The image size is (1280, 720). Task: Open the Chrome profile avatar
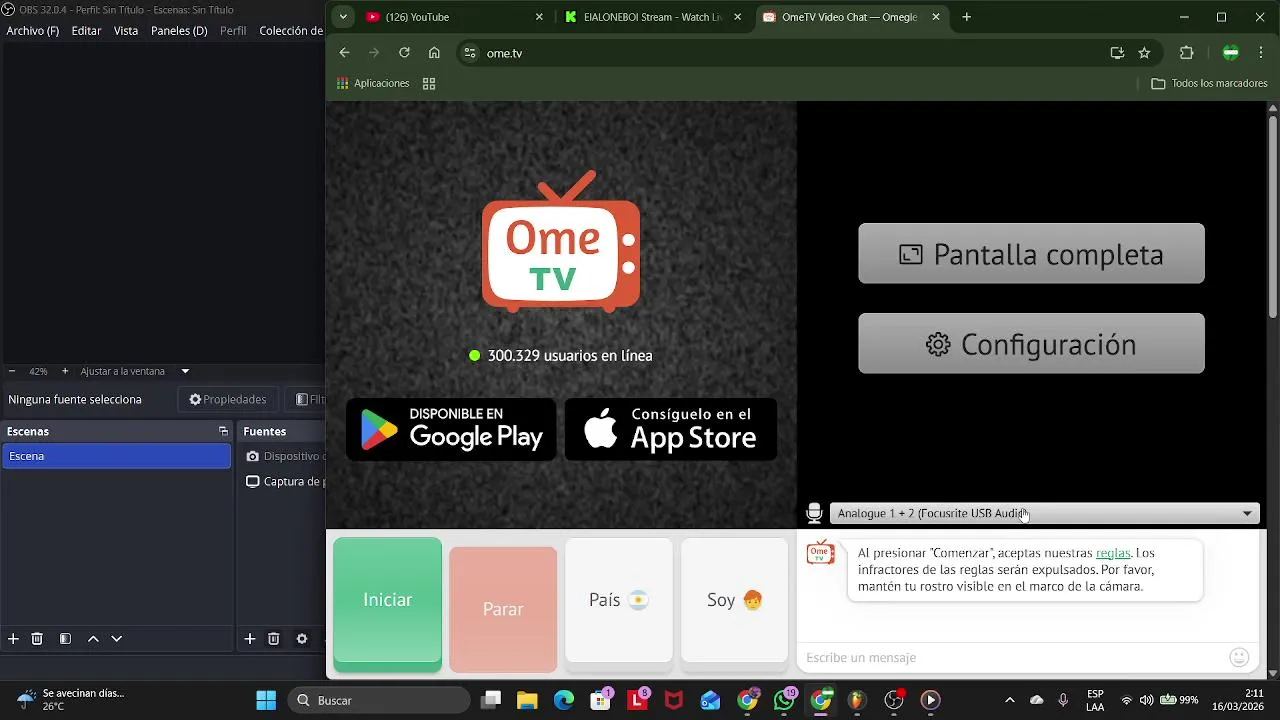[1231, 53]
